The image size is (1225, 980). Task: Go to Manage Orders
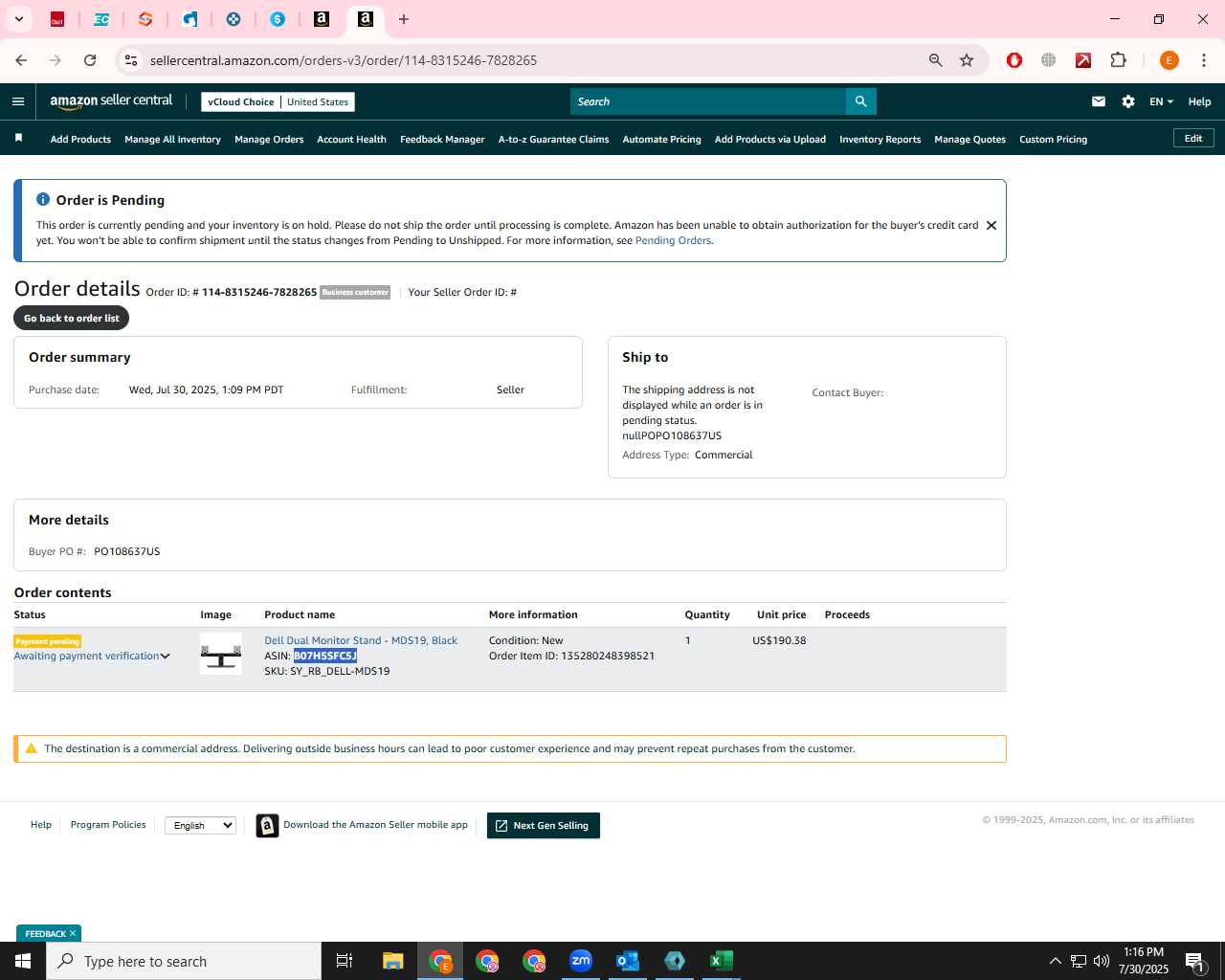(x=269, y=140)
